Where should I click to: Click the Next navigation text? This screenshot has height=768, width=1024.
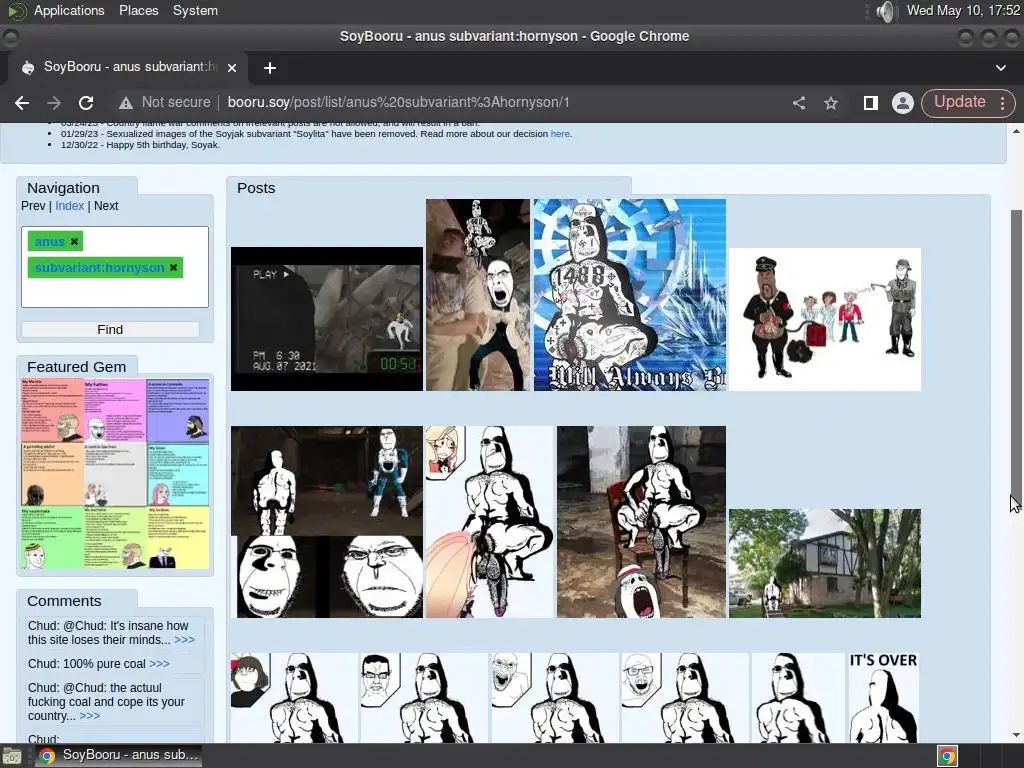pyautogui.click(x=106, y=206)
